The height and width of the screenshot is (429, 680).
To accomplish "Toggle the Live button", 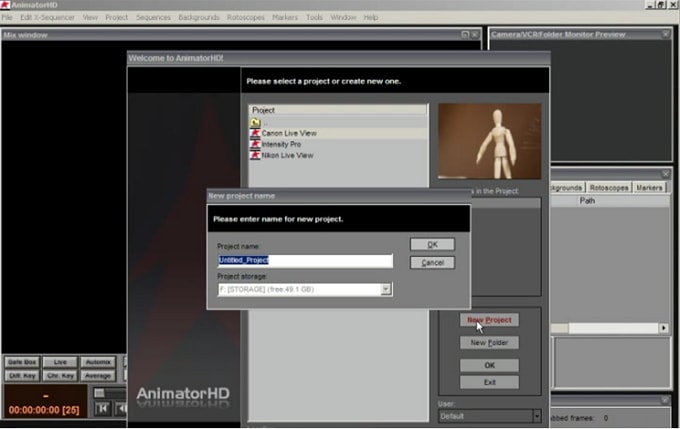I will (x=60, y=362).
